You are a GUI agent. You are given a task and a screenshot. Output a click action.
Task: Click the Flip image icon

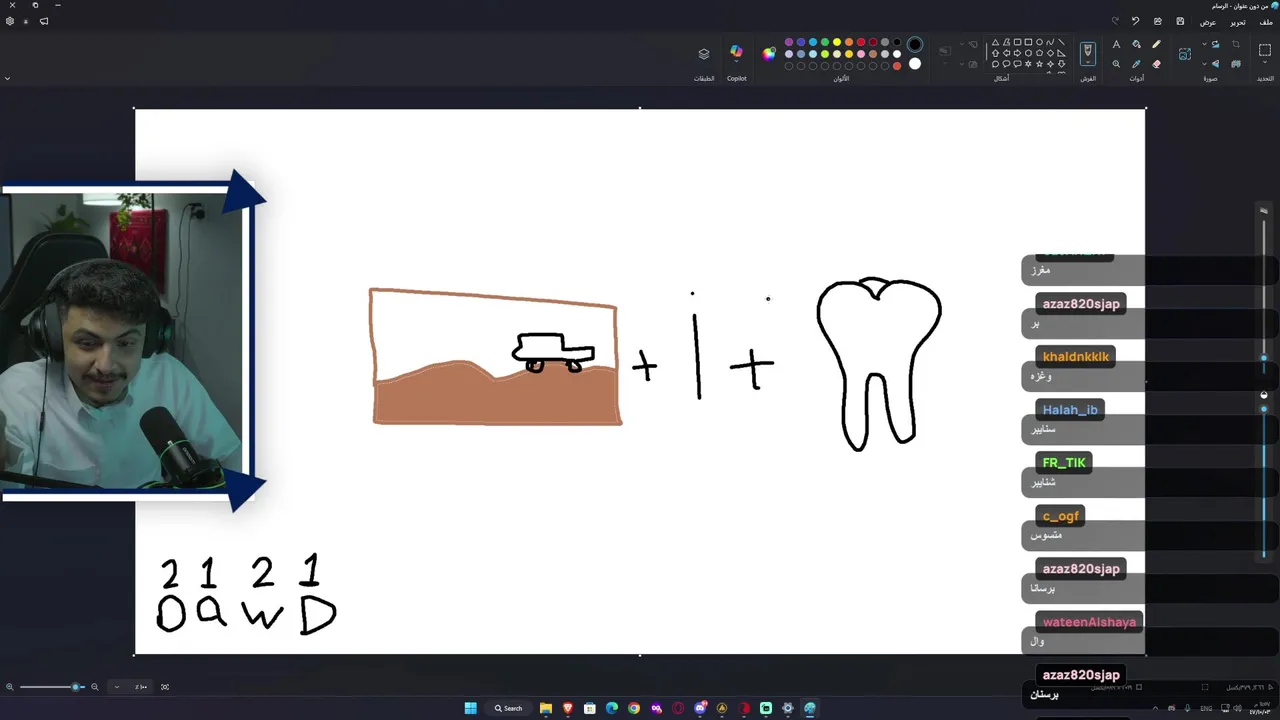click(1215, 64)
